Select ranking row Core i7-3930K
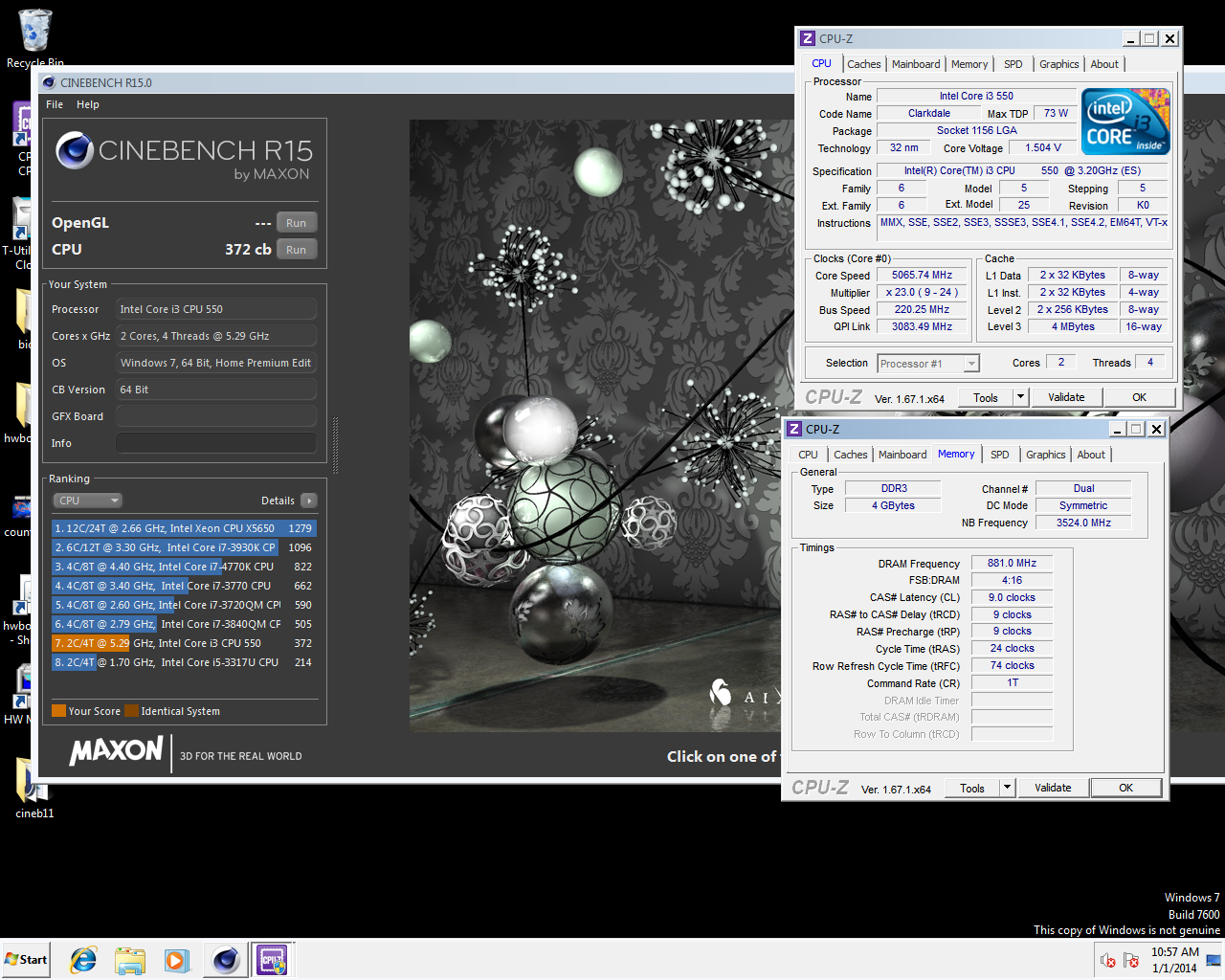 [x=184, y=547]
